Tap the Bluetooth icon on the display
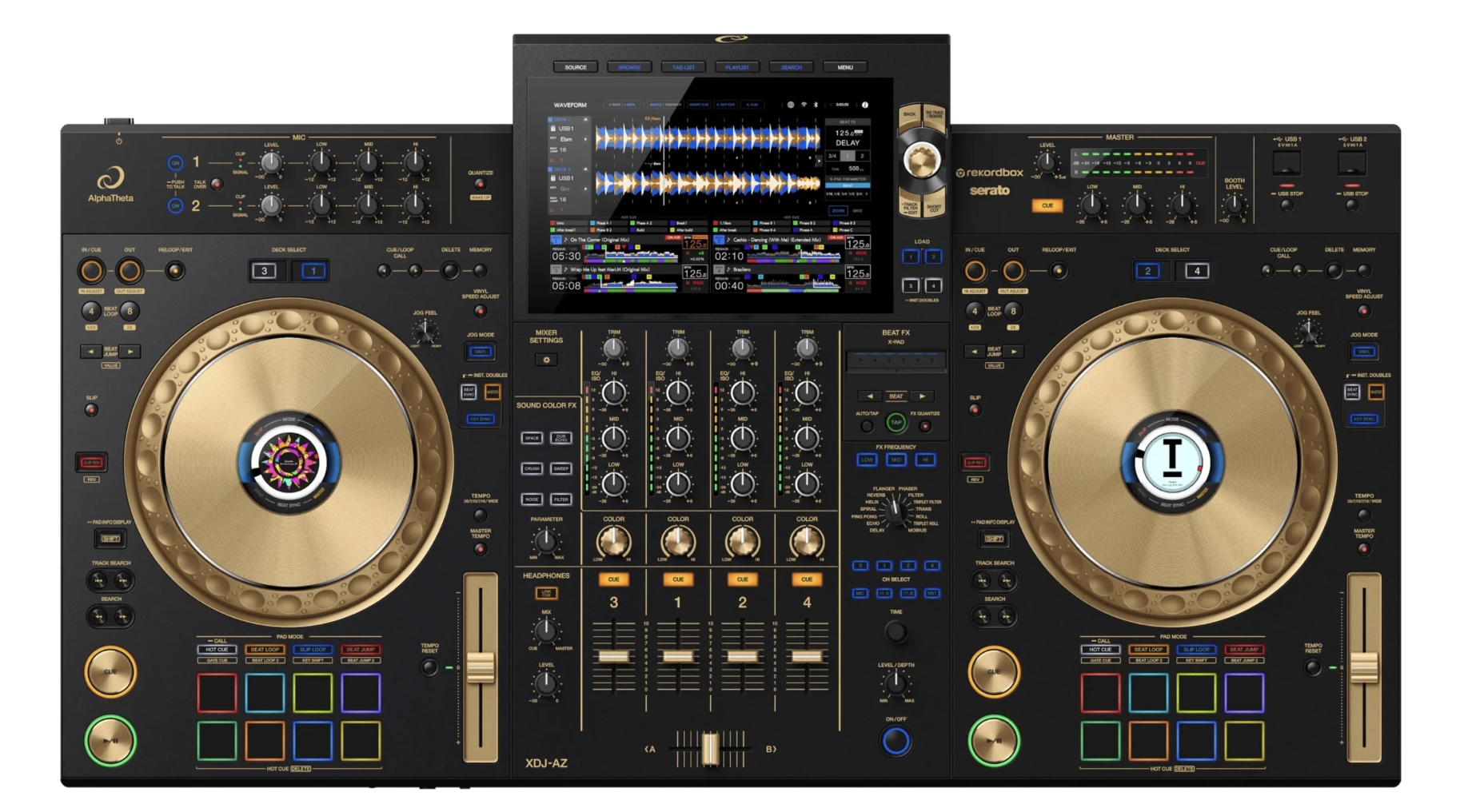1468x812 pixels. 816,105
